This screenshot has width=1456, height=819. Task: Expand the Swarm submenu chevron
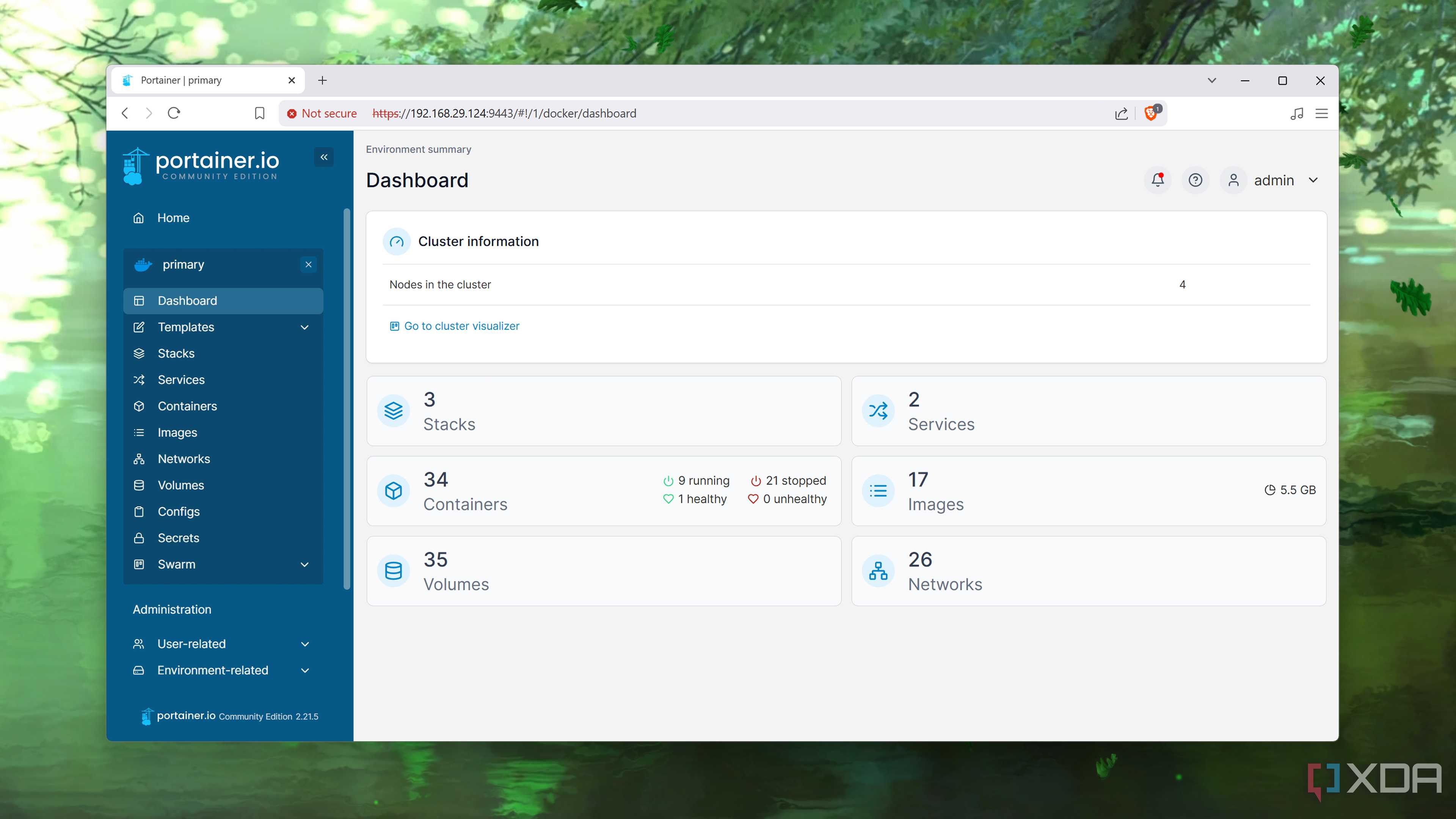(x=304, y=565)
